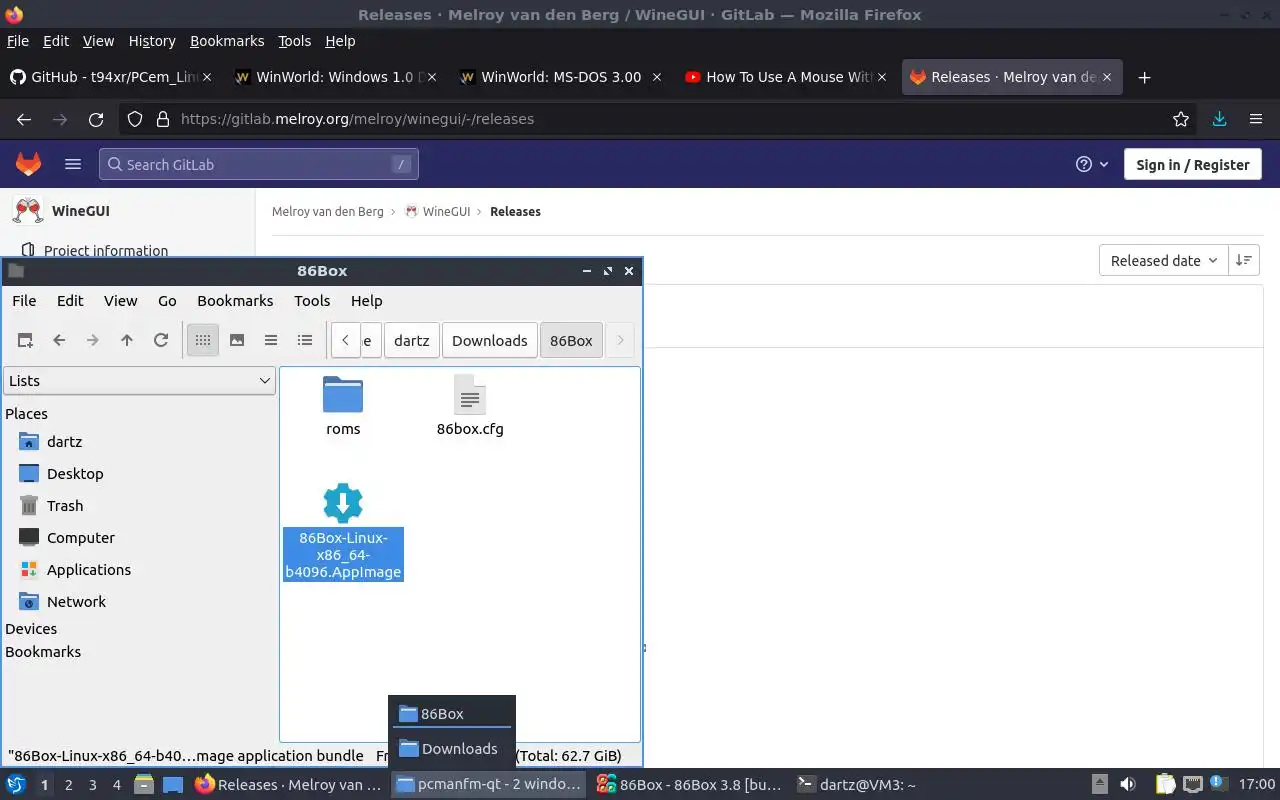Click the GitLab logo
The width and height of the screenshot is (1280, 800).
click(28, 164)
